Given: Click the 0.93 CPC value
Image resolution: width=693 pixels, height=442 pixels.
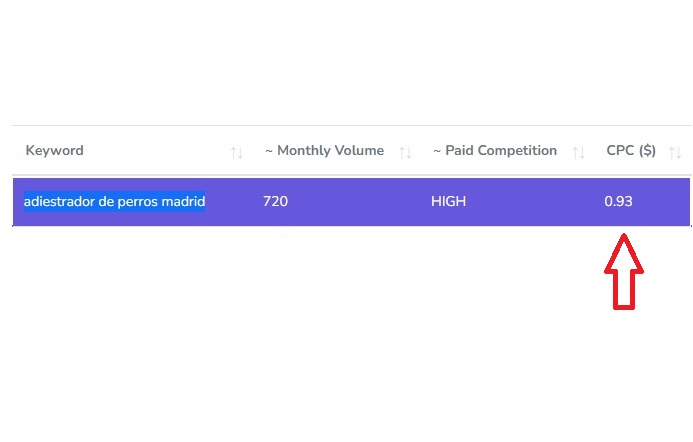Looking at the screenshot, I should (x=618, y=202).
